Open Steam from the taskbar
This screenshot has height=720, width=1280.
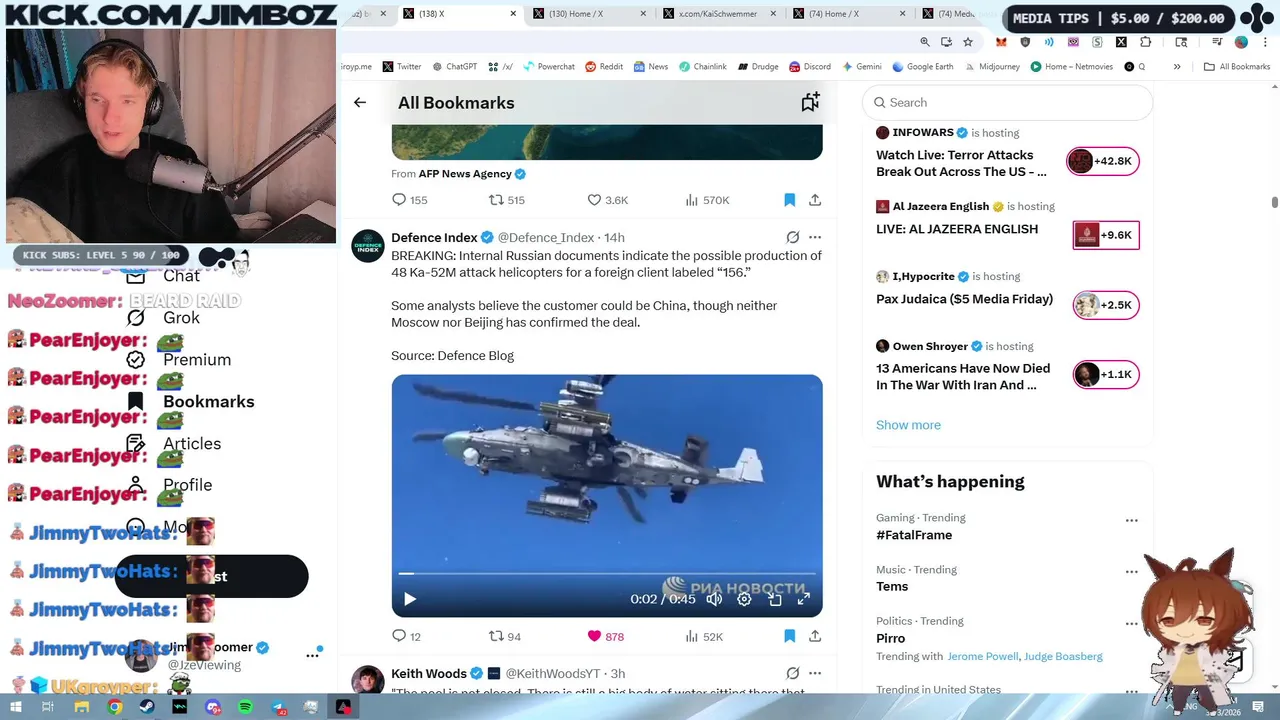147,707
